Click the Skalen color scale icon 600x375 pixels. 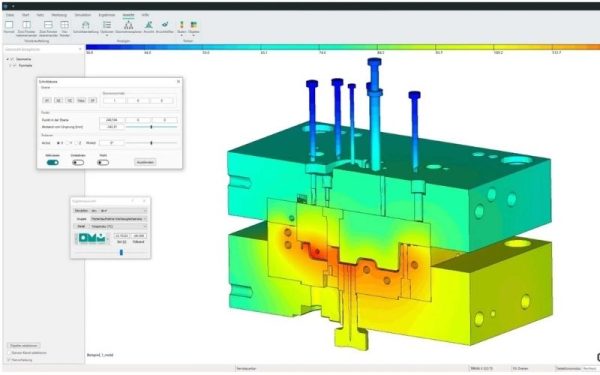182,25
